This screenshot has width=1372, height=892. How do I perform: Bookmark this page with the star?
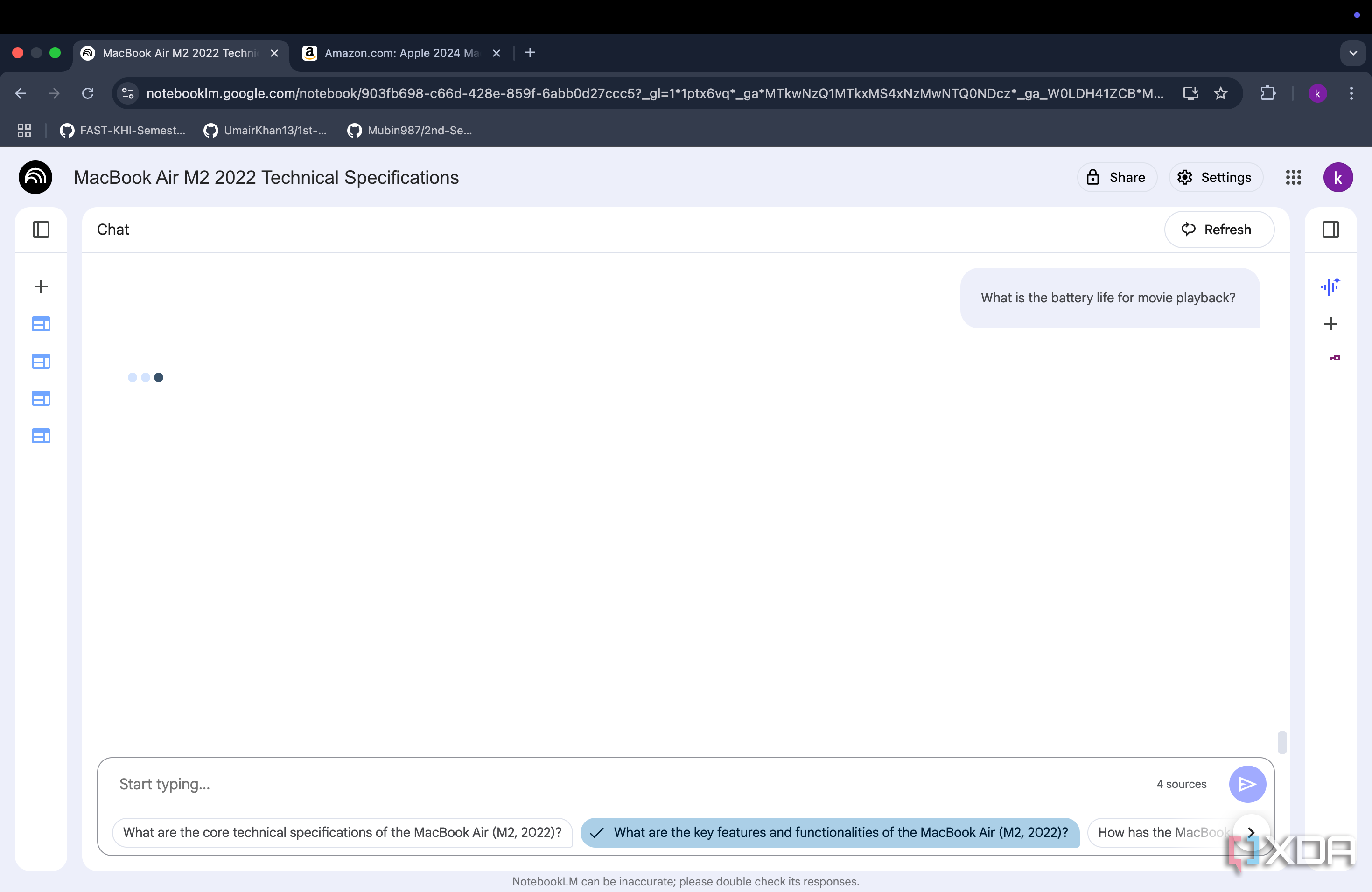click(x=1220, y=93)
